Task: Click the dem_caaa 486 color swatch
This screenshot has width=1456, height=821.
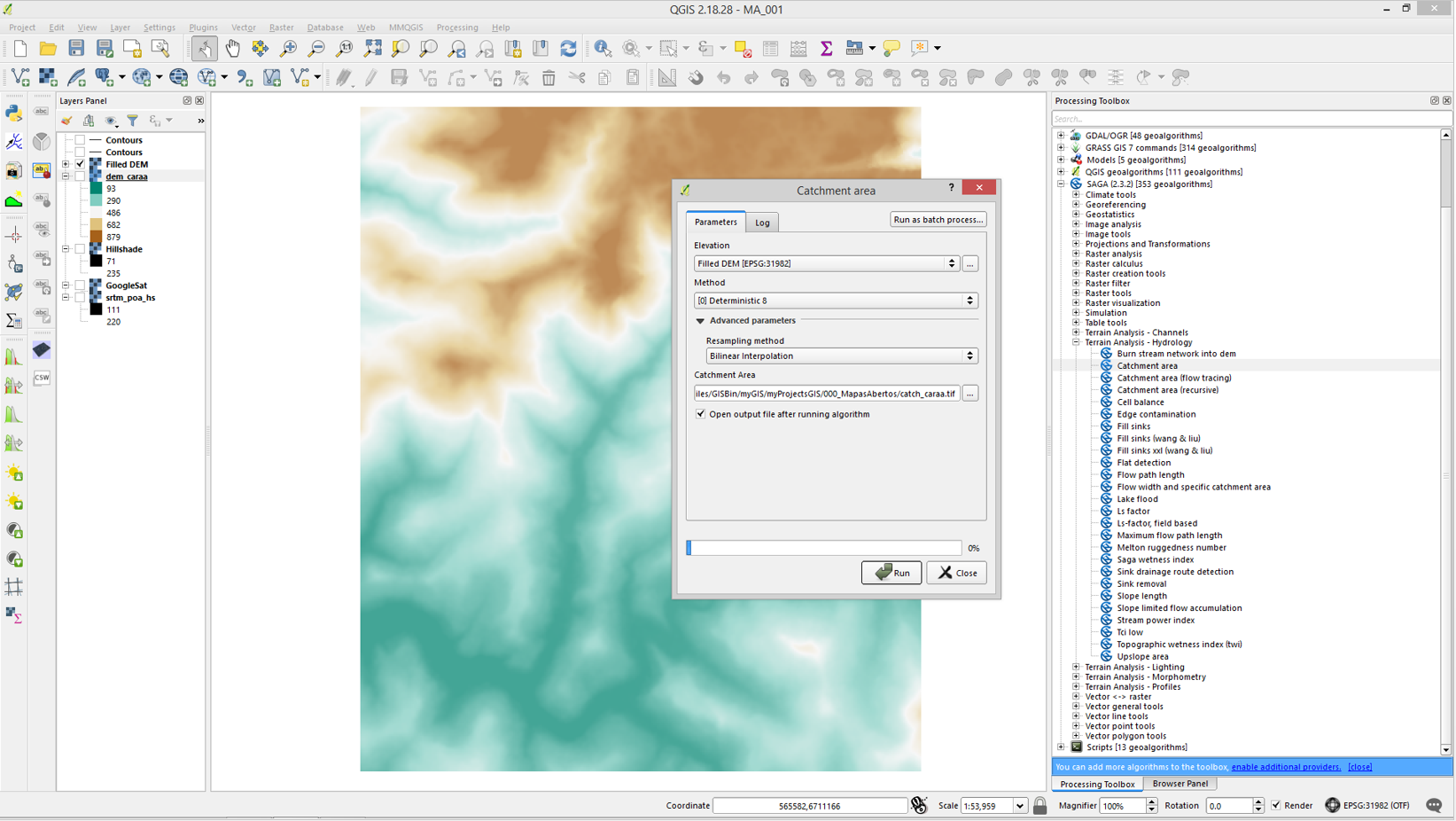Action: (x=96, y=213)
